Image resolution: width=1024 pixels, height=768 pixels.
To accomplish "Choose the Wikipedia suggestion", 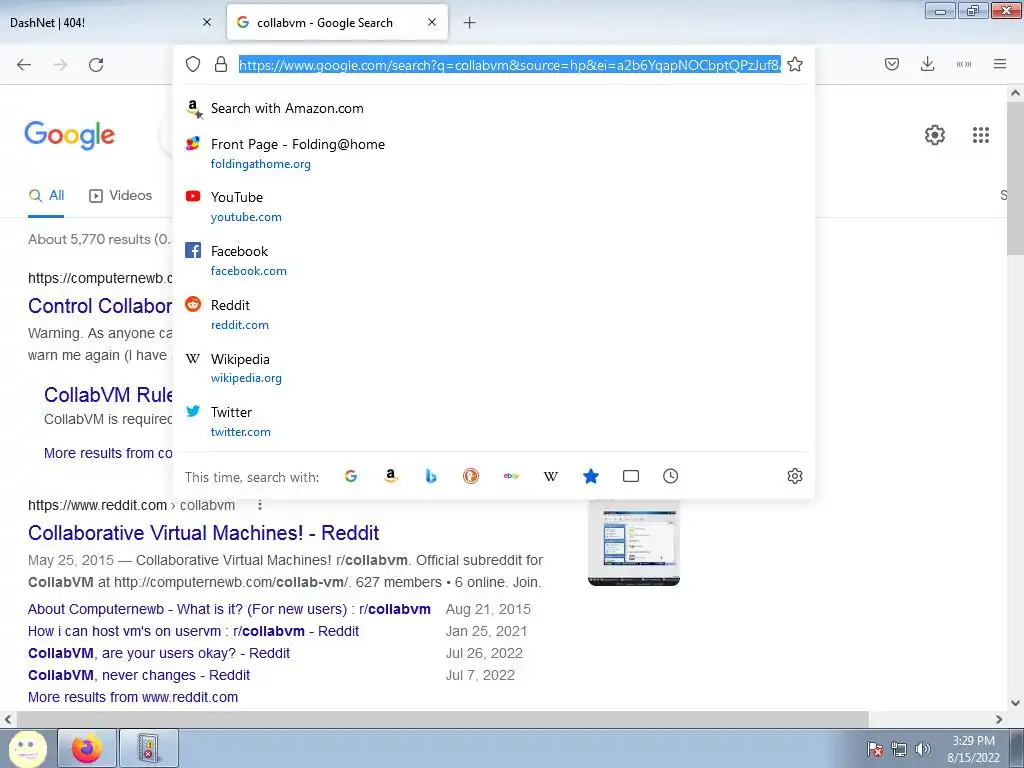I will (x=494, y=368).
